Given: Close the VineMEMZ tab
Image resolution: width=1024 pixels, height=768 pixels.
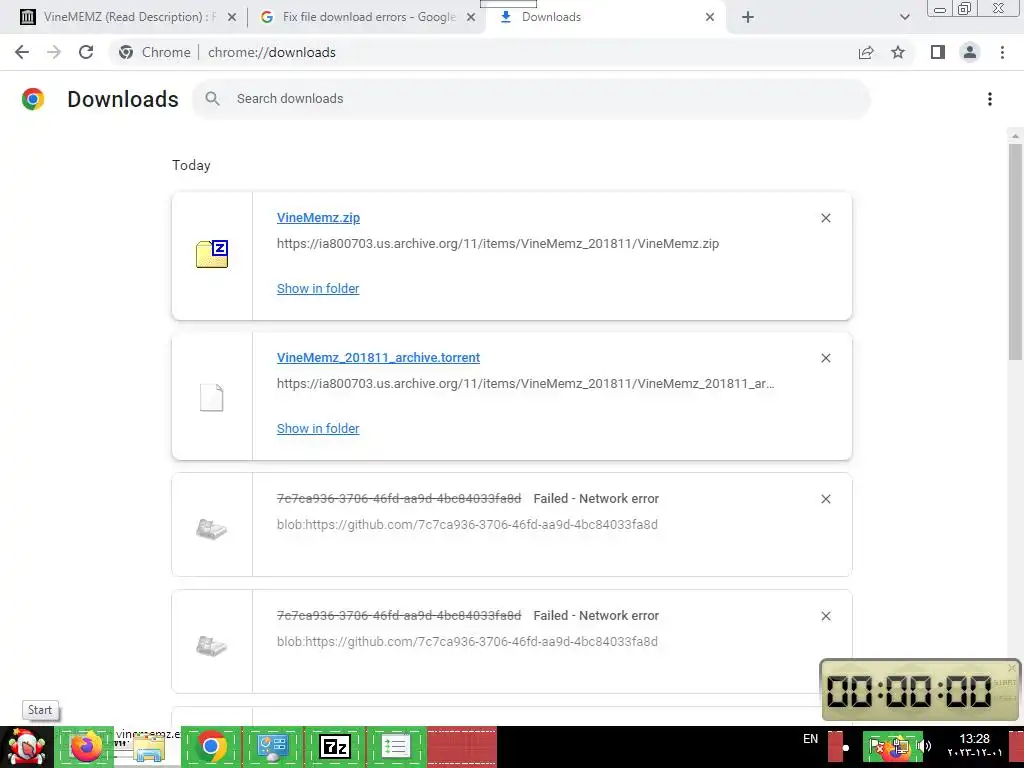Looking at the screenshot, I should coord(232,18).
